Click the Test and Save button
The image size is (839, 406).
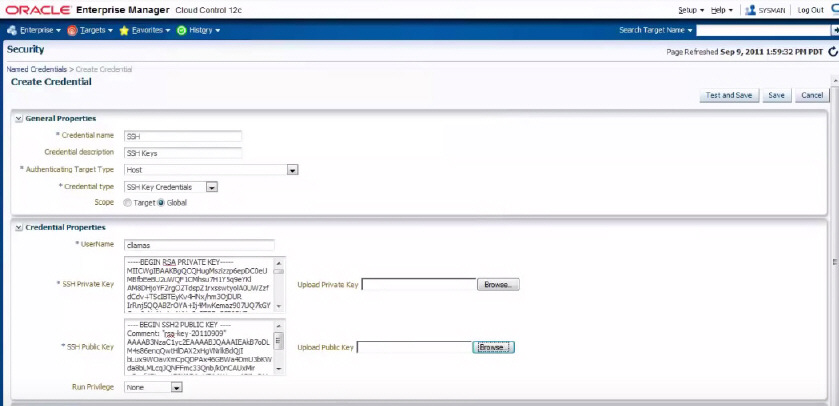[729, 95]
